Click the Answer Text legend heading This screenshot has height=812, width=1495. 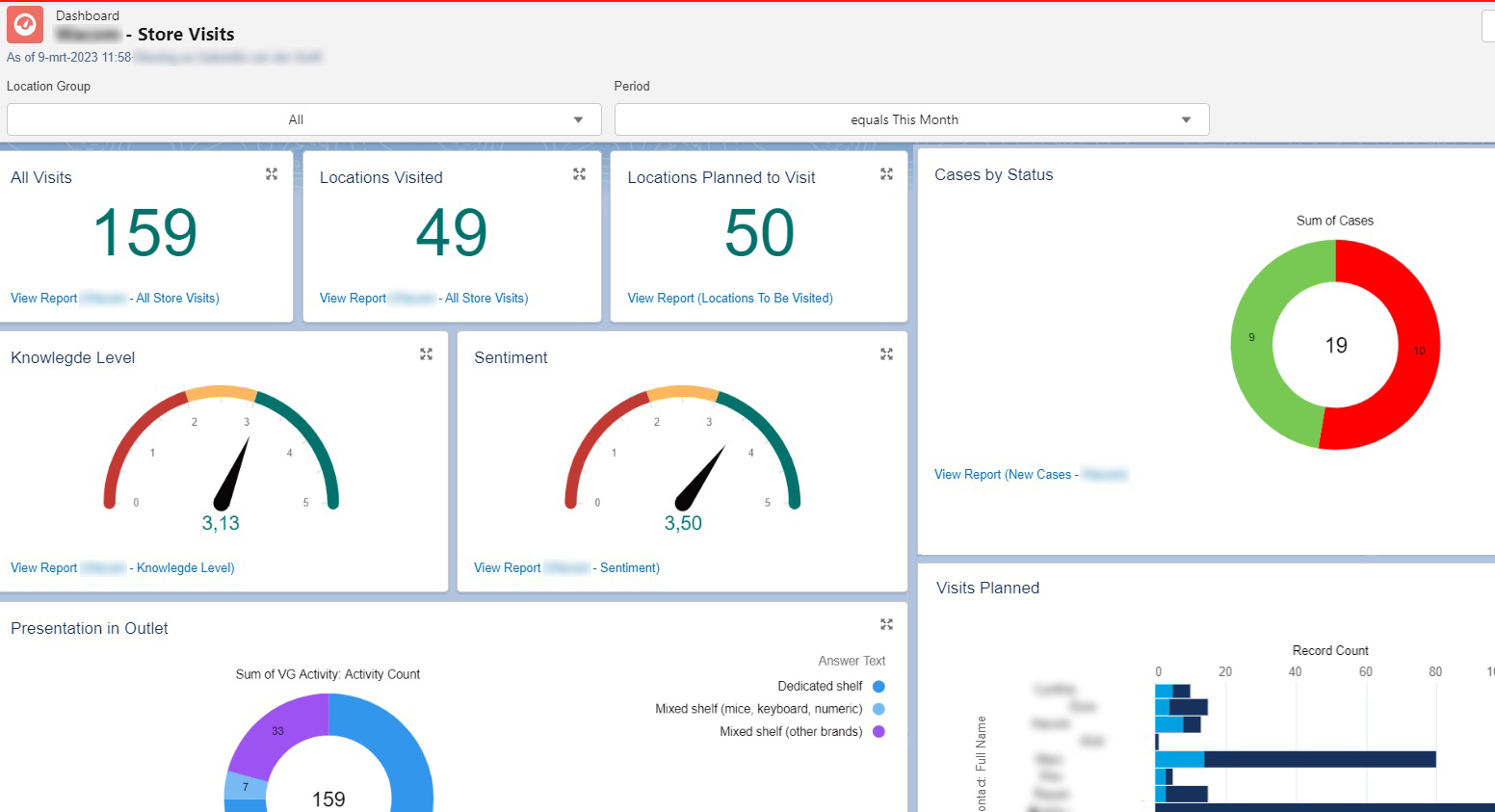[x=852, y=662]
